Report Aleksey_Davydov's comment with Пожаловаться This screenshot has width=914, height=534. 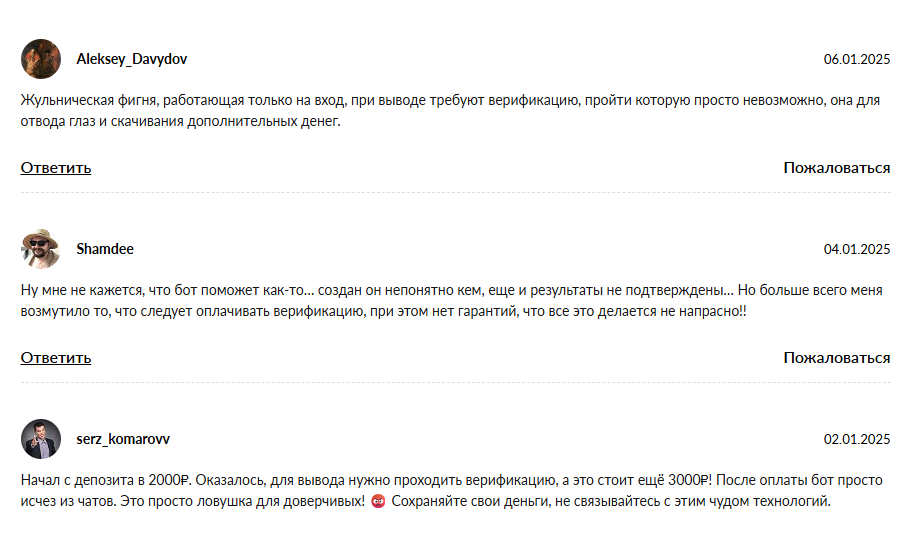836,168
